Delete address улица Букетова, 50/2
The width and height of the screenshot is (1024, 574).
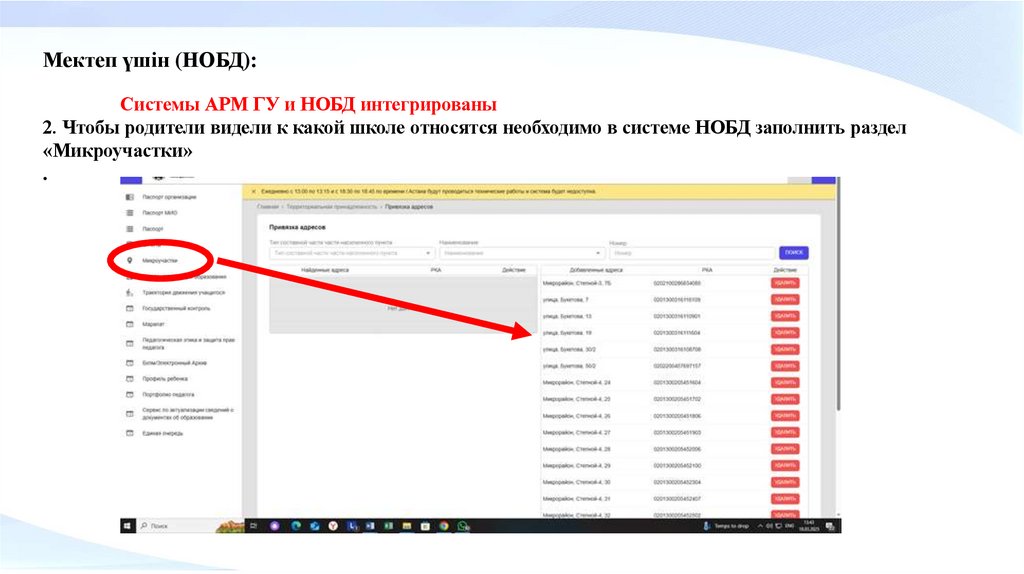[785, 366]
